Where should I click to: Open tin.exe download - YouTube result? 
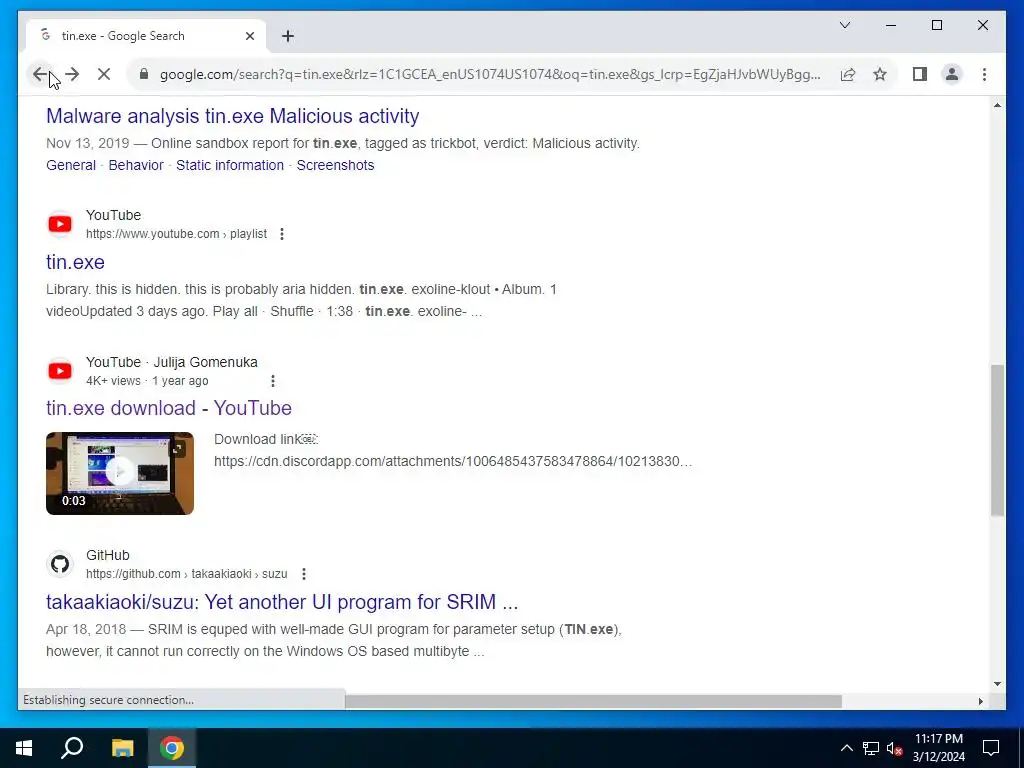click(168, 408)
